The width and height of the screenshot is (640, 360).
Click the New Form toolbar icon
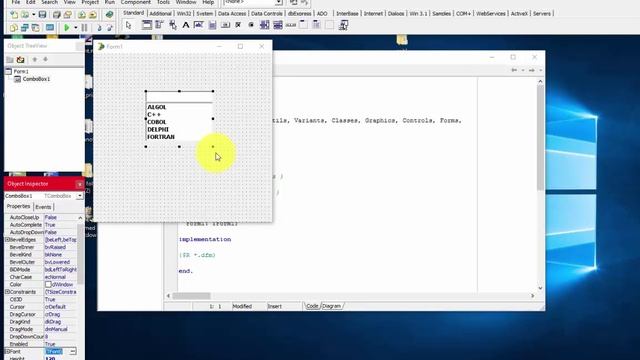[50, 28]
